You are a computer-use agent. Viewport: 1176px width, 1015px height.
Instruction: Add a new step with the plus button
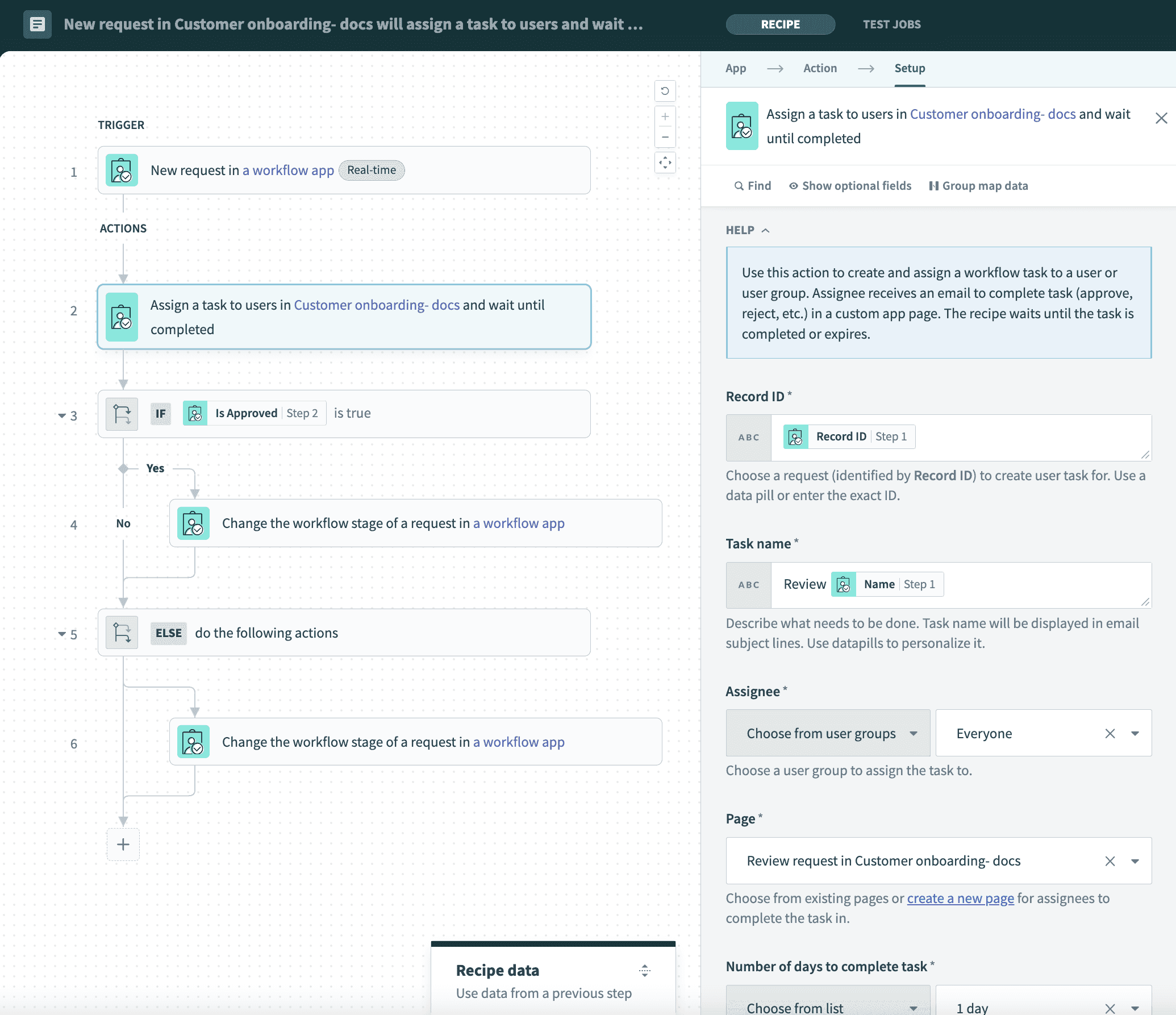tap(123, 845)
